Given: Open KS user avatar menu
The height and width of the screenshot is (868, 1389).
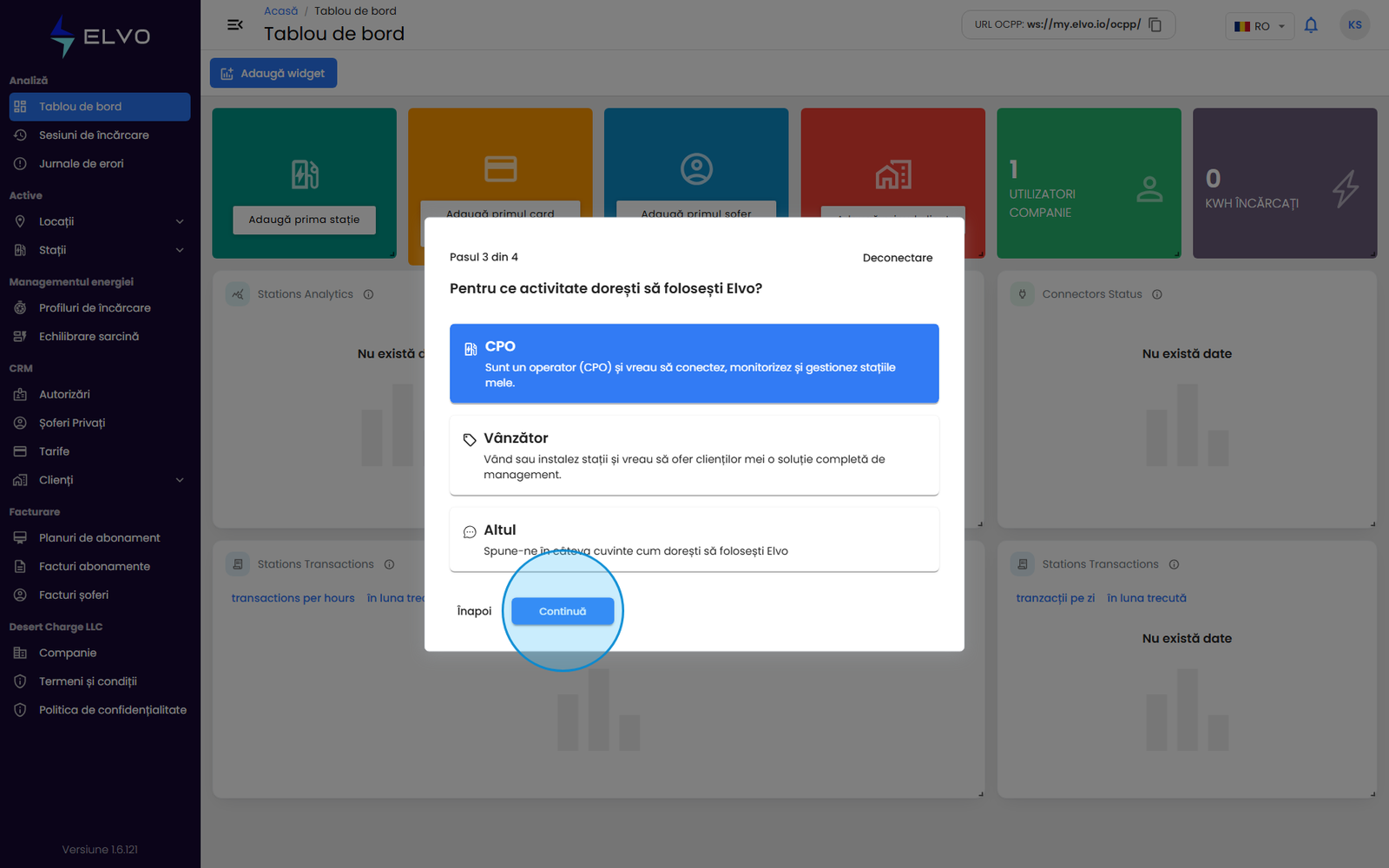Looking at the screenshot, I should click(x=1354, y=24).
